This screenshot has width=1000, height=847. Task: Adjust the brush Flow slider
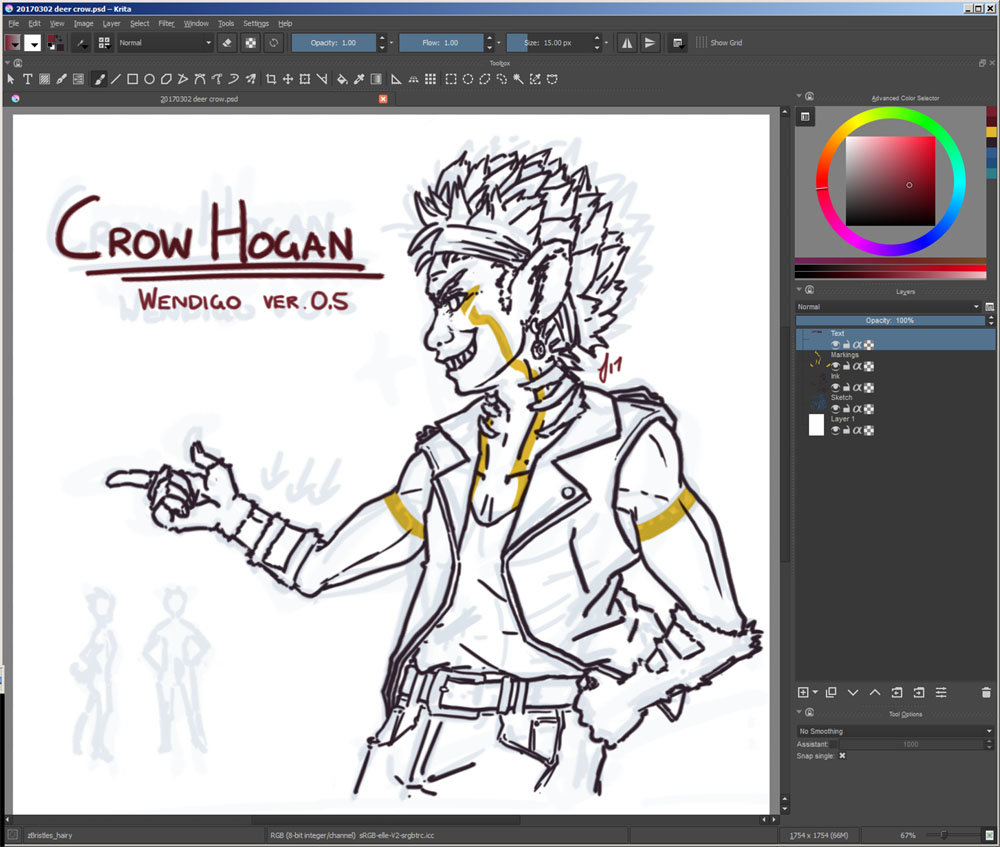441,43
